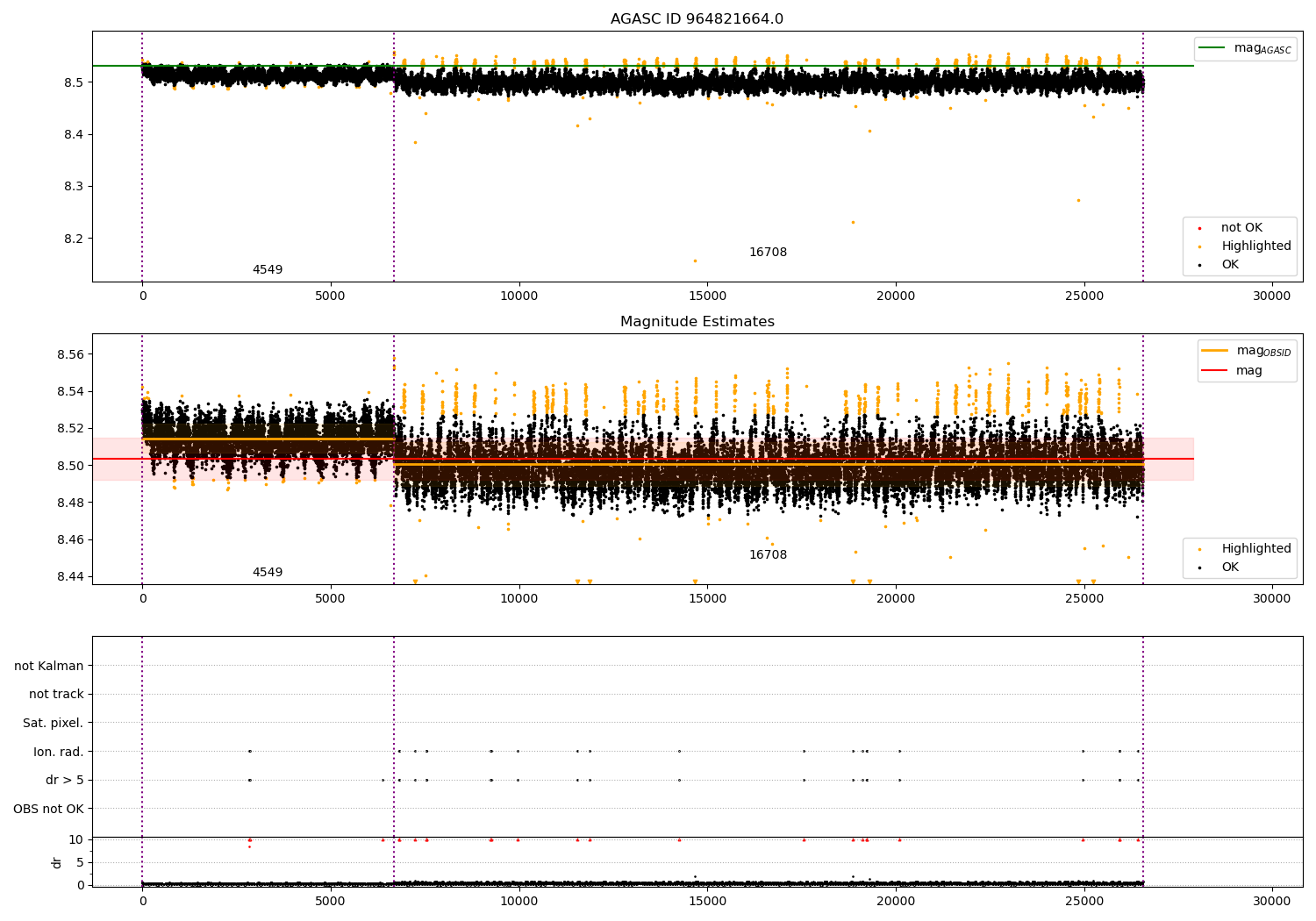Click the 16708 annotation in middle plot
This screenshot has height=921, width=1316.
coord(768,555)
